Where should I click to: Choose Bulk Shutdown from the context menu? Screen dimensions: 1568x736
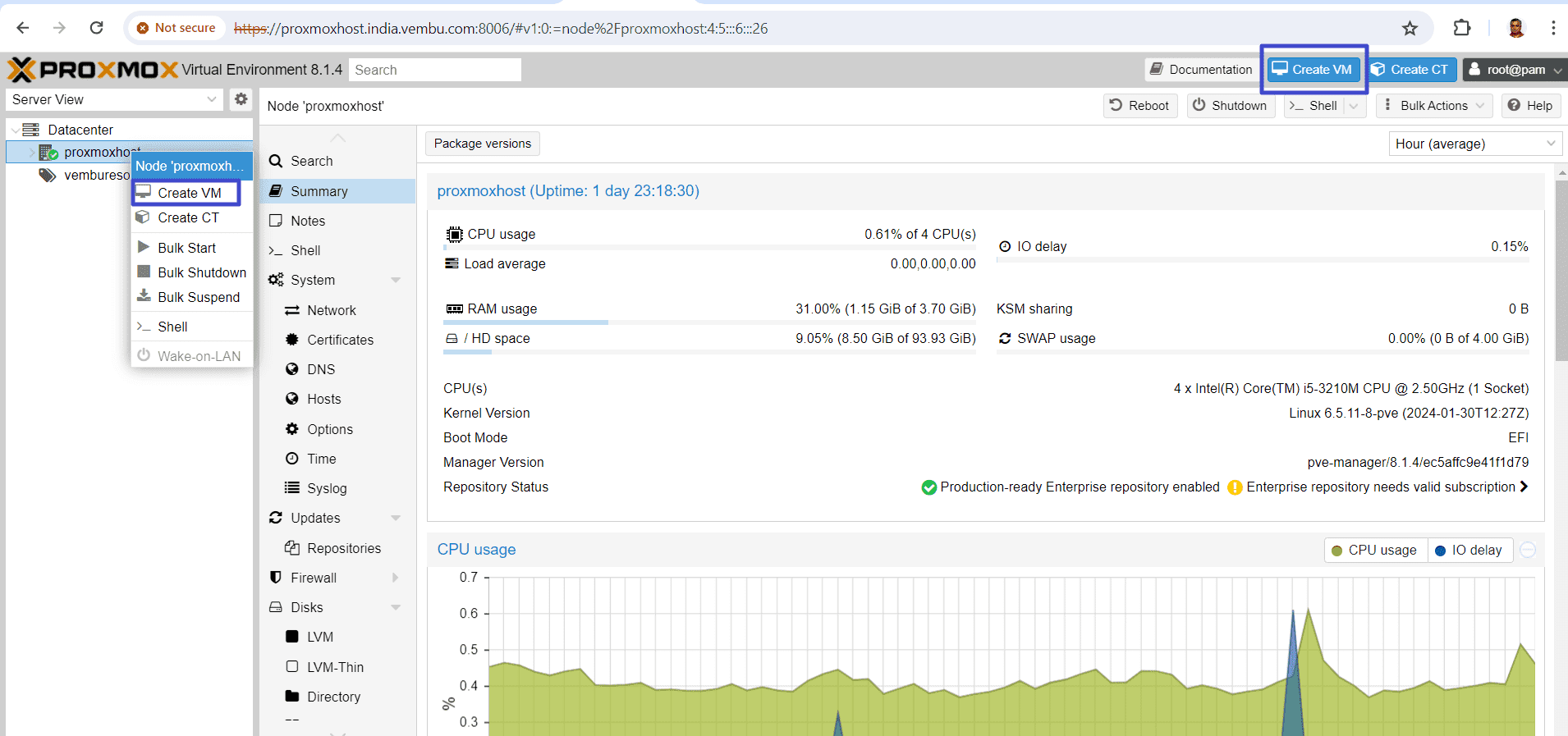[x=192, y=272]
